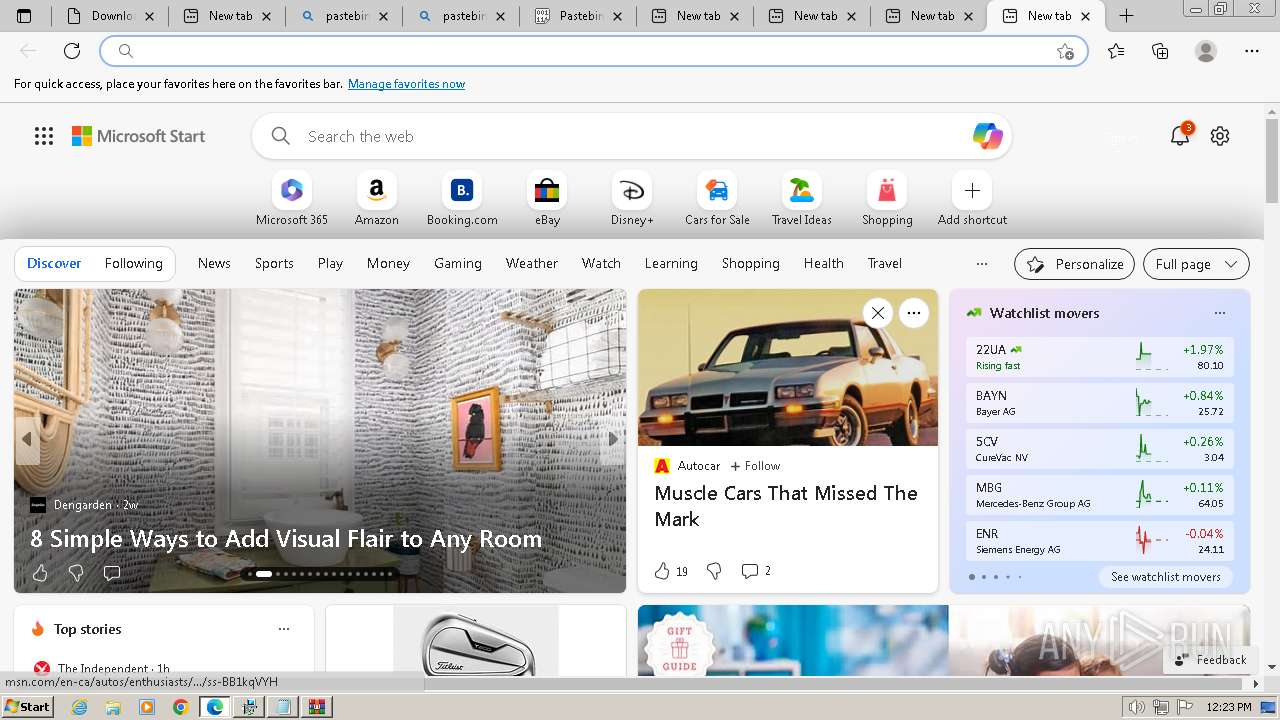Open the Microsoft Start apps grid
The width and height of the screenshot is (1280, 720).
[44, 136]
